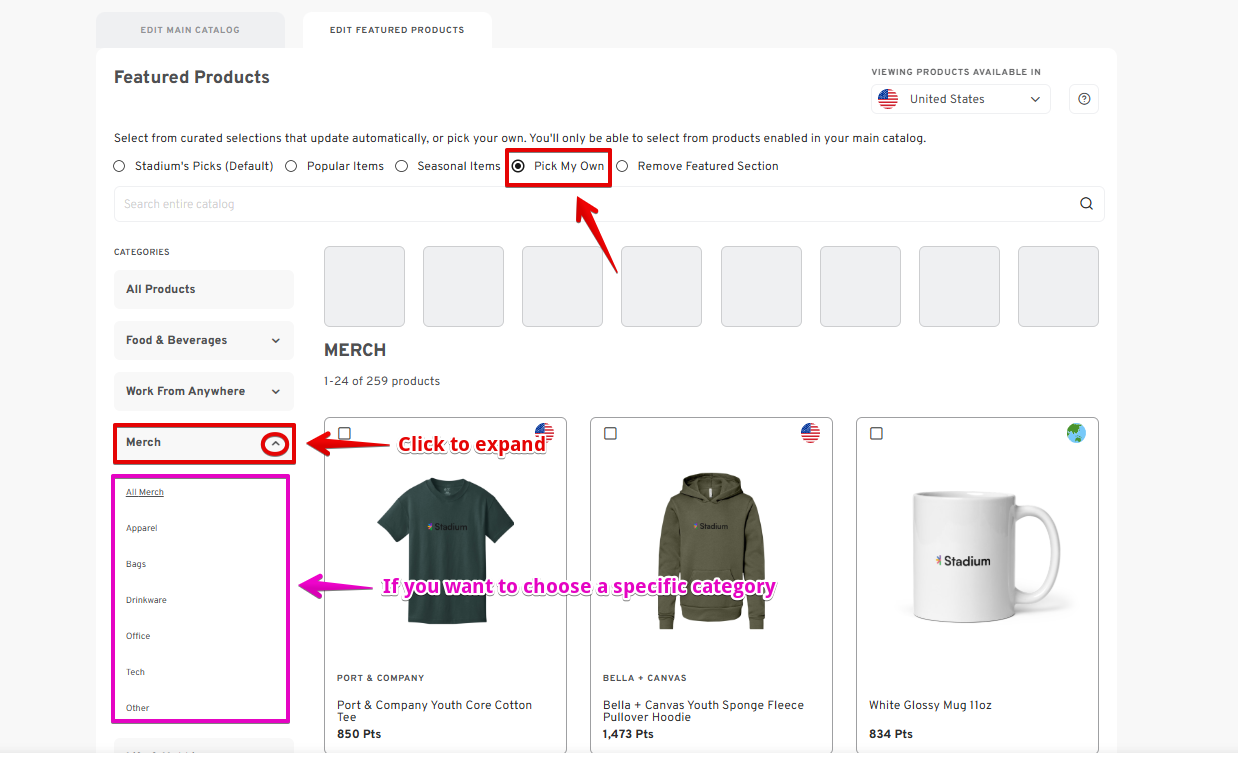Click US flag badge on Cotton Tee card

pos(544,432)
